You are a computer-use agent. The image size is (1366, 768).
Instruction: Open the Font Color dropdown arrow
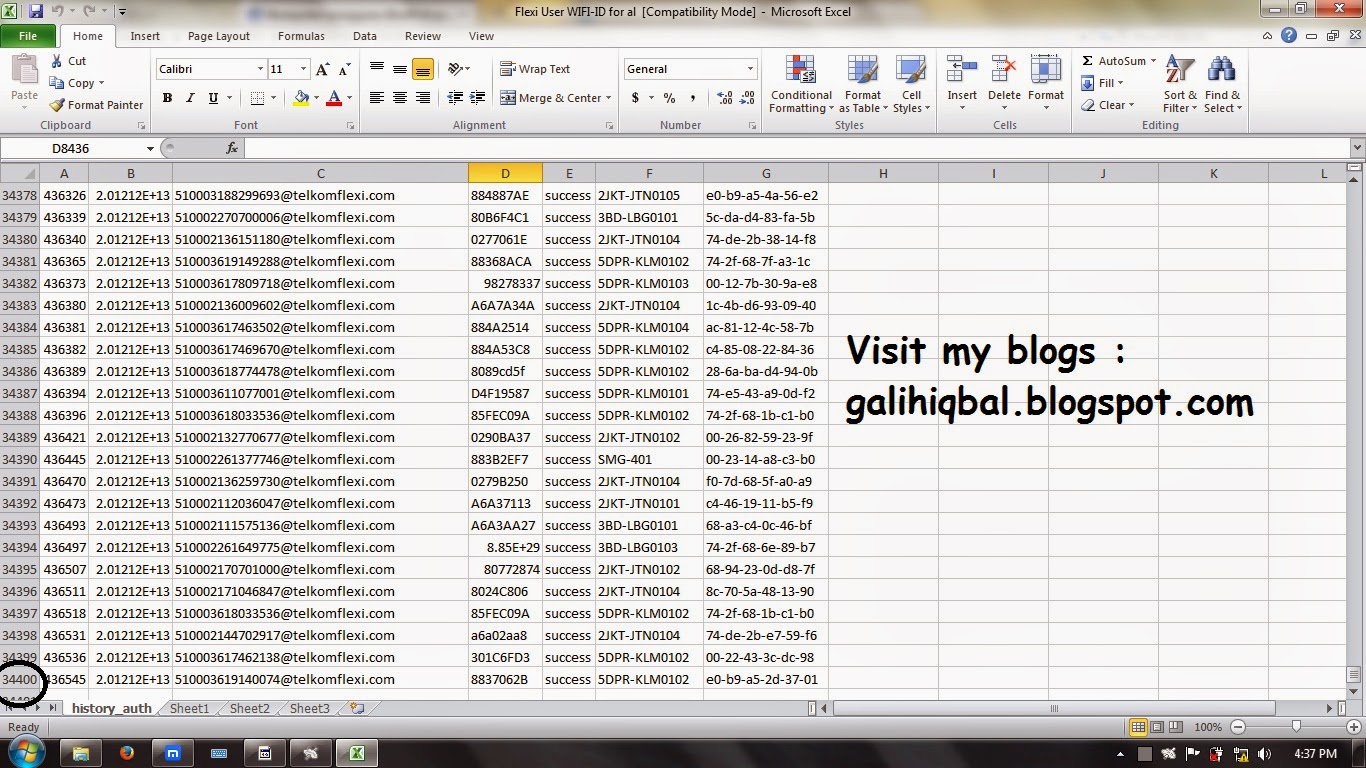(348, 98)
